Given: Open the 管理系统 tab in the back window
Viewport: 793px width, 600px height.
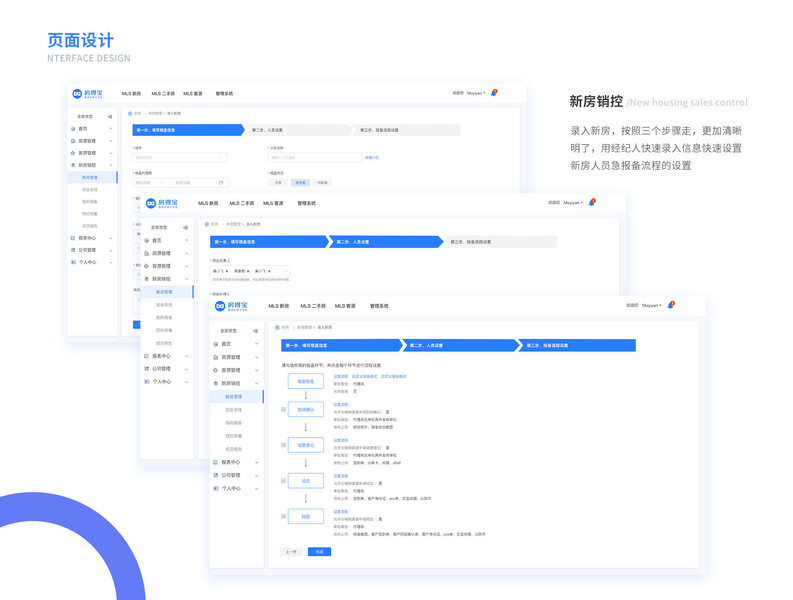Looking at the screenshot, I should (x=224, y=94).
